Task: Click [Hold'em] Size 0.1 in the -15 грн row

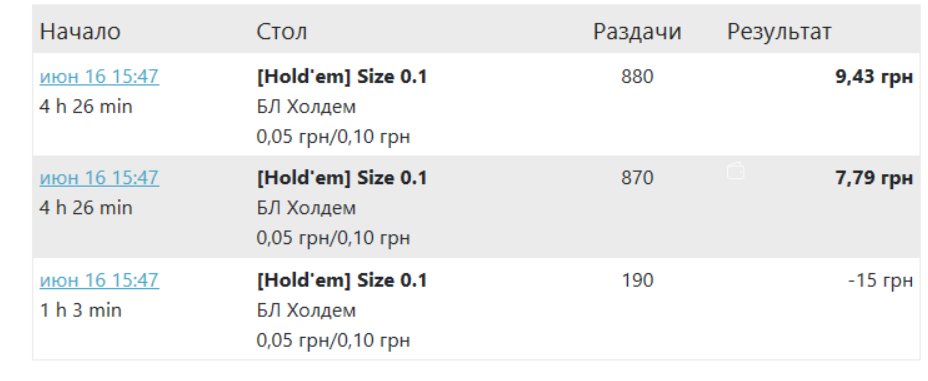Action: click(341, 280)
